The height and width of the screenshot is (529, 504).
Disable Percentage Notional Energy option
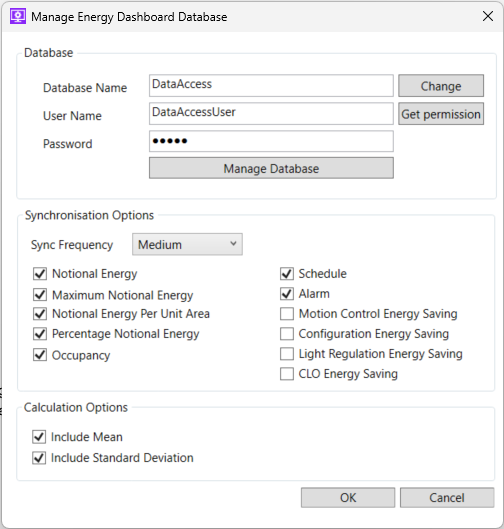[40, 334]
